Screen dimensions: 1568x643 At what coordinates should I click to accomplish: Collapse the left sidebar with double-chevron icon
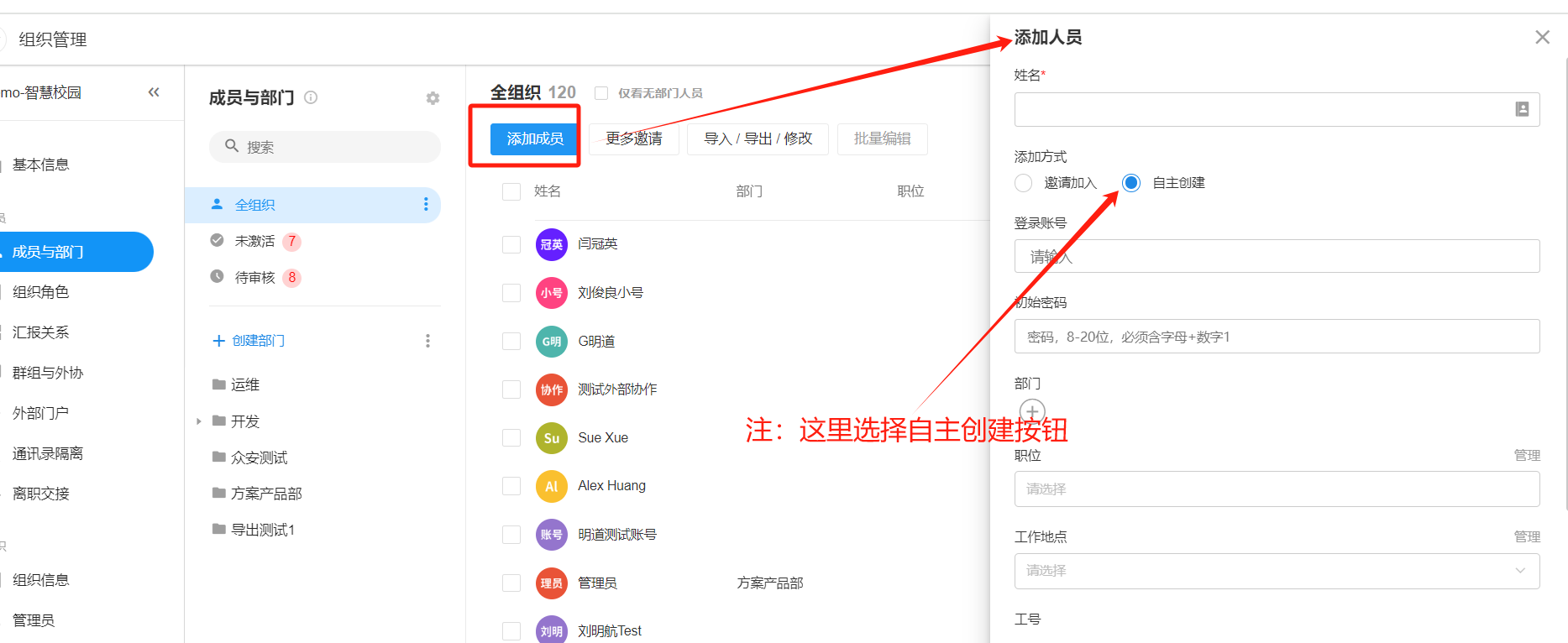154,92
